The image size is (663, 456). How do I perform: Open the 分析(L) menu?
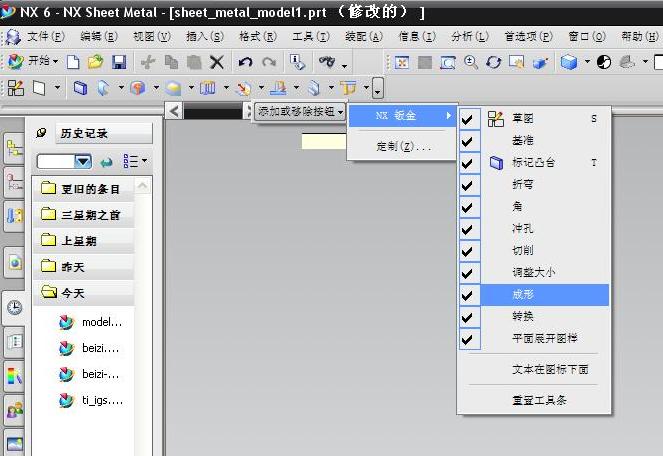pyautogui.click(x=470, y=37)
